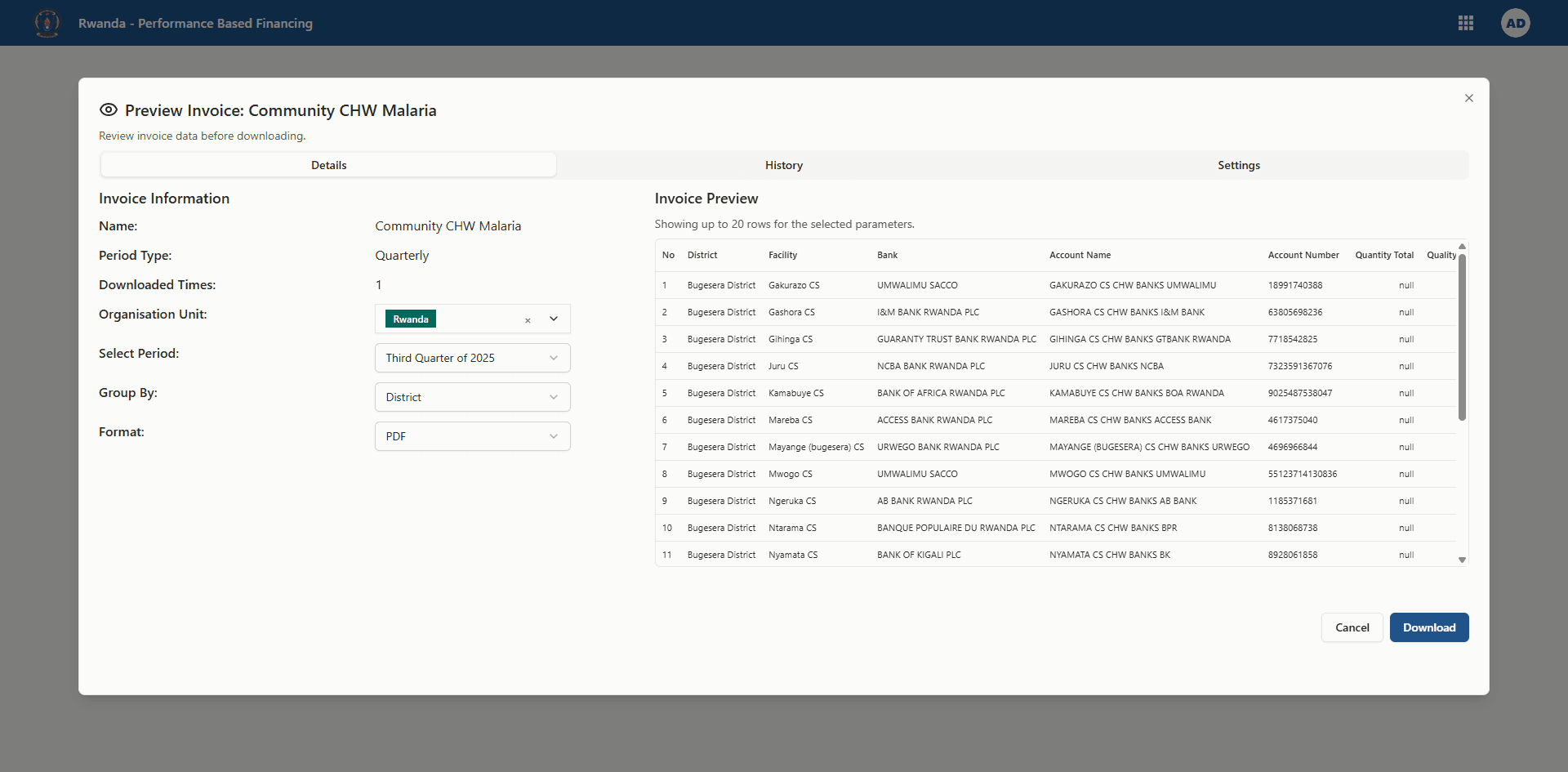Viewport: 1568px width, 772px height.
Task: Click the Bugesera District cell in row 1
Action: coord(721,285)
